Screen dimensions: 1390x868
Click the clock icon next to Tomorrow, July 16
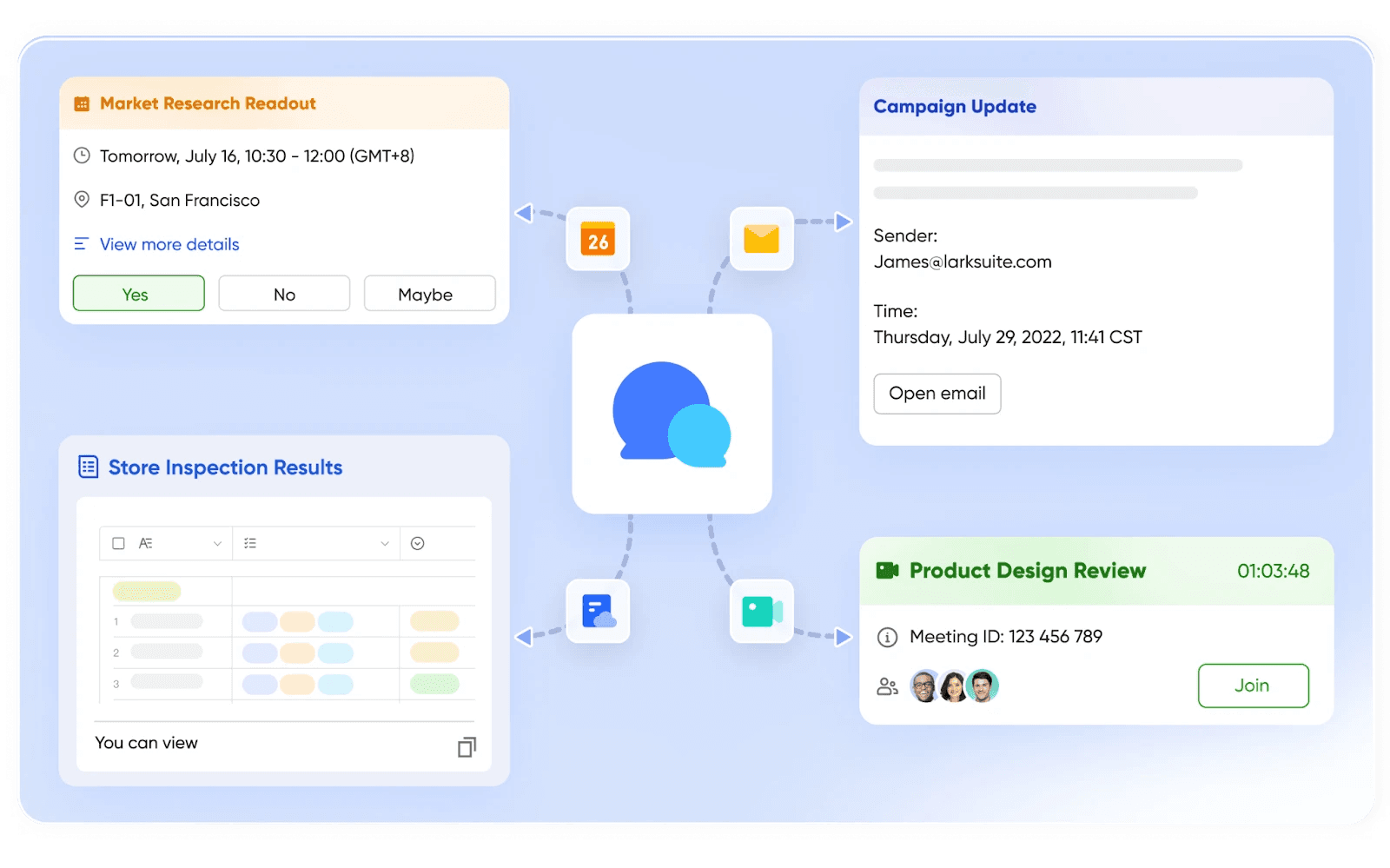tap(82, 156)
